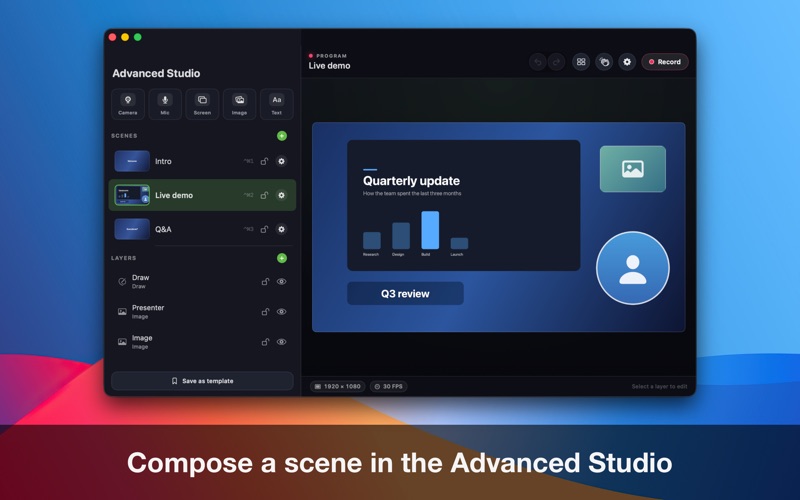800x500 pixels.
Task: Click the 1920 × 1080 resolution pill
Action: click(x=338, y=387)
